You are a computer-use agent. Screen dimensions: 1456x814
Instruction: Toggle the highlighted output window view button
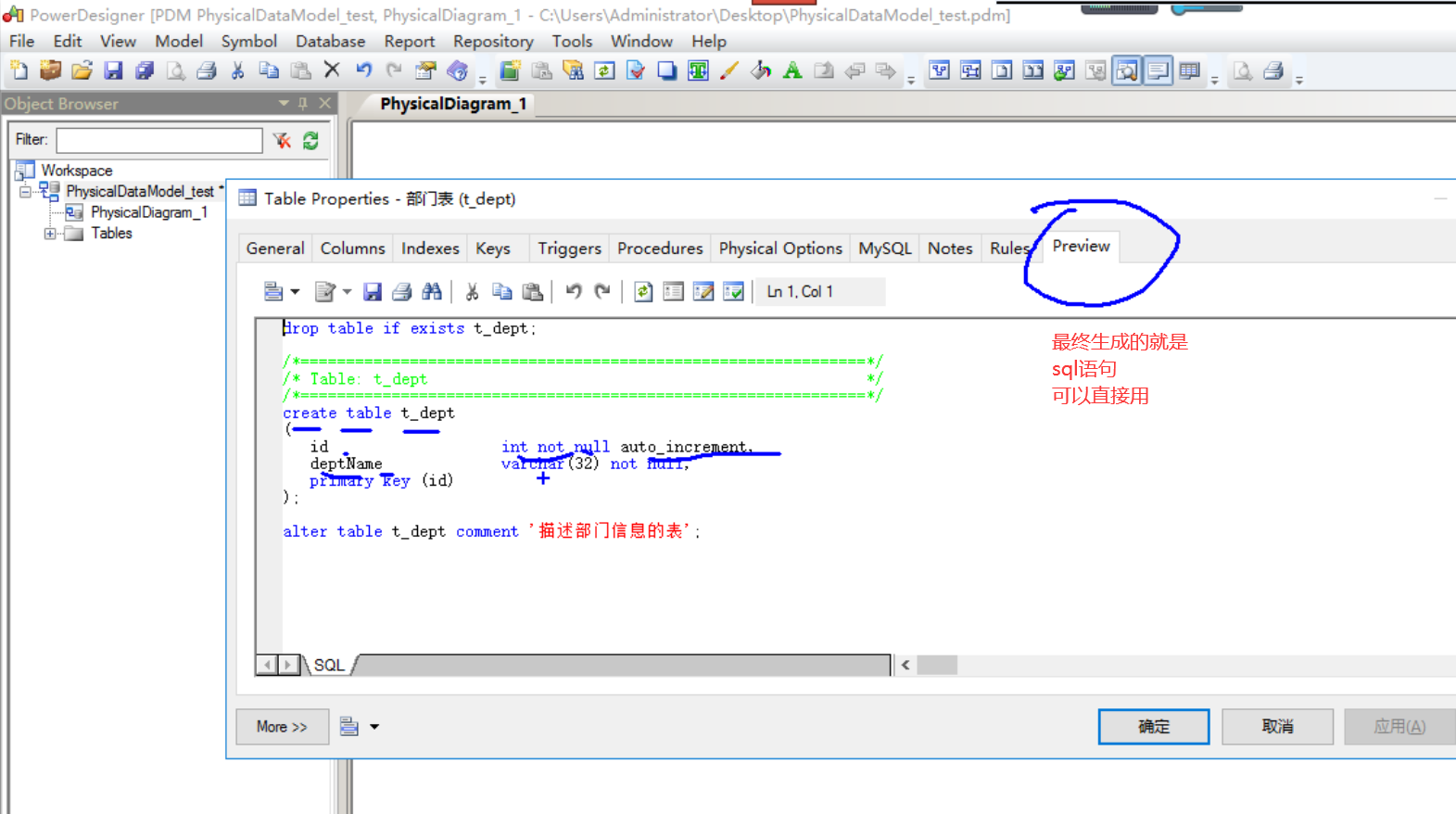tap(1158, 70)
